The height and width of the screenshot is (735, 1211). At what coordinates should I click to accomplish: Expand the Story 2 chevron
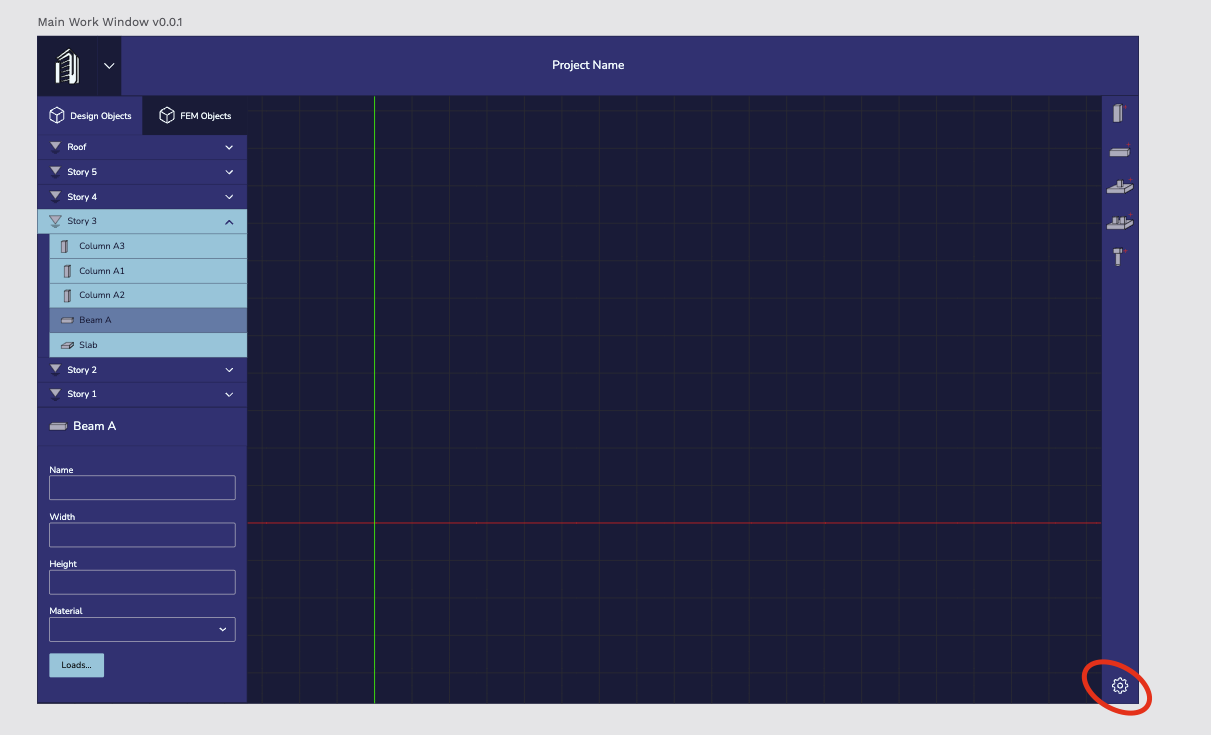tap(229, 370)
